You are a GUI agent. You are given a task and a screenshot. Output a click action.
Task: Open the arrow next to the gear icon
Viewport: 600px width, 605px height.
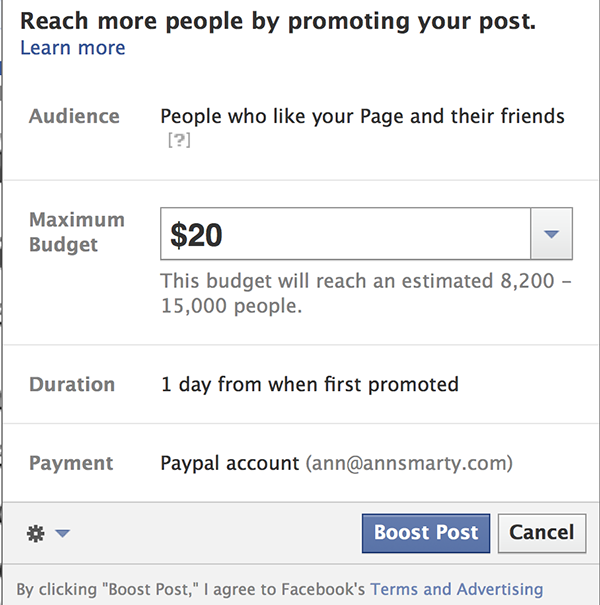pos(62,533)
